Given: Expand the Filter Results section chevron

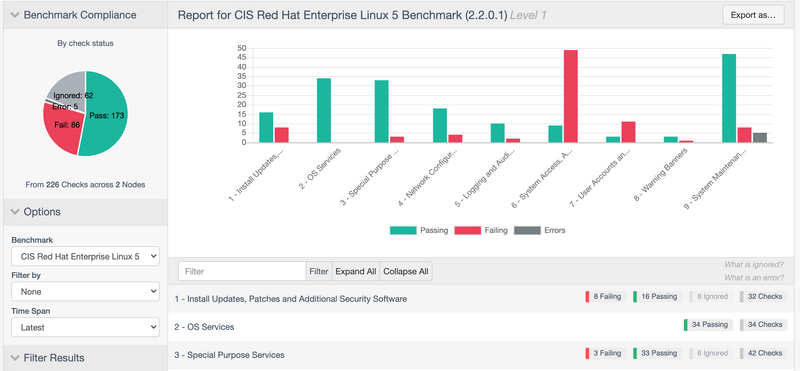Looking at the screenshot, I should pyautogui.click(x=14, y=358).
